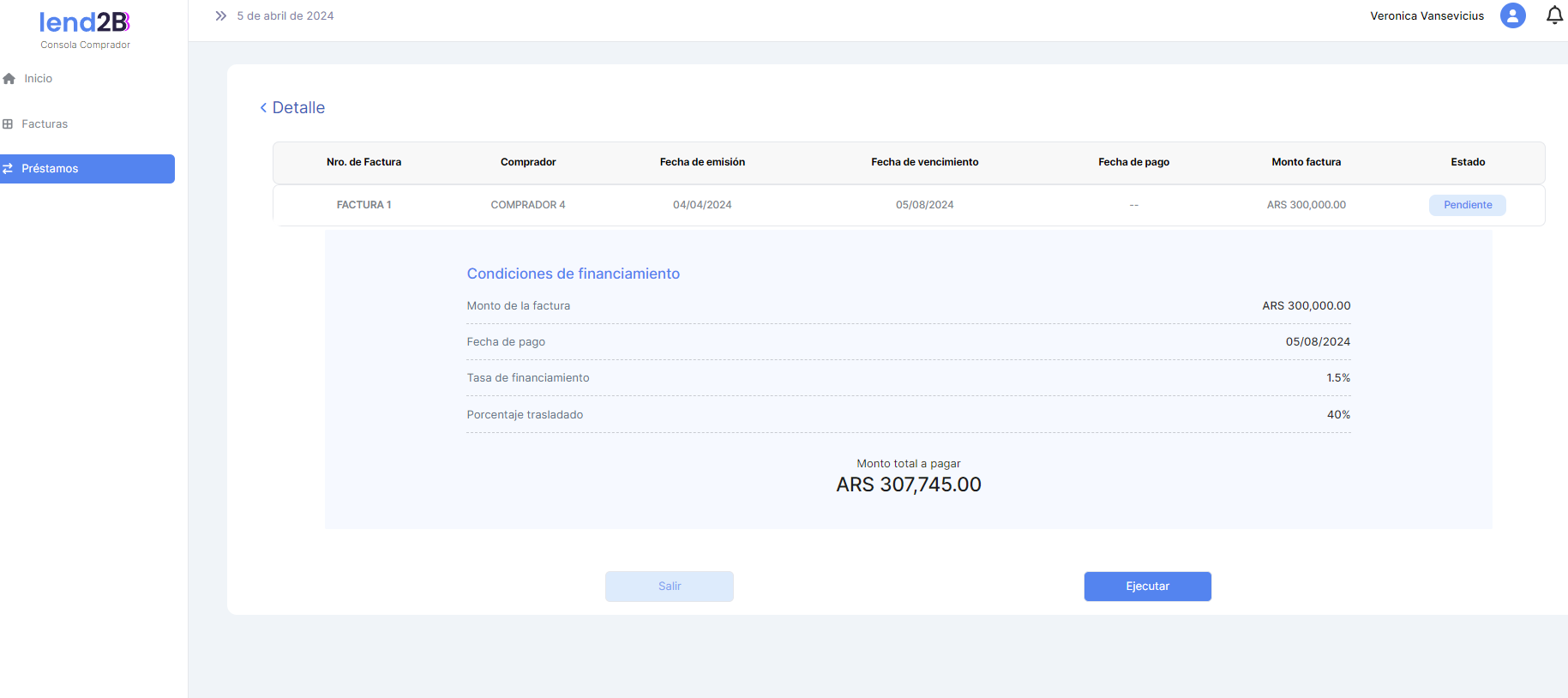This screenshot has height=698, width=1568.
Task: Click the Pendiente status badge
Action: [1467, 205]
